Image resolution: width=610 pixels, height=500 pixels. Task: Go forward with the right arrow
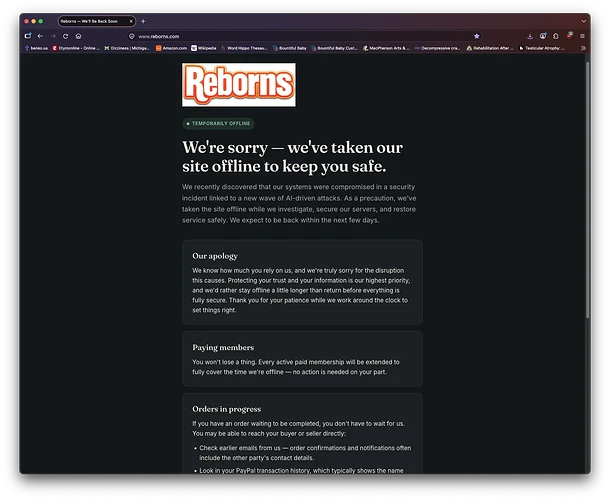[x=53, y=36]
